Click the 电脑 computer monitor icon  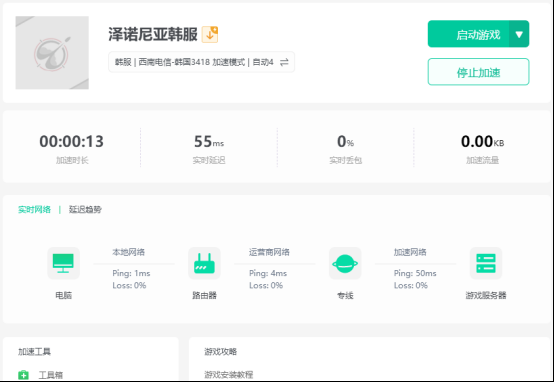pos(63,263)
